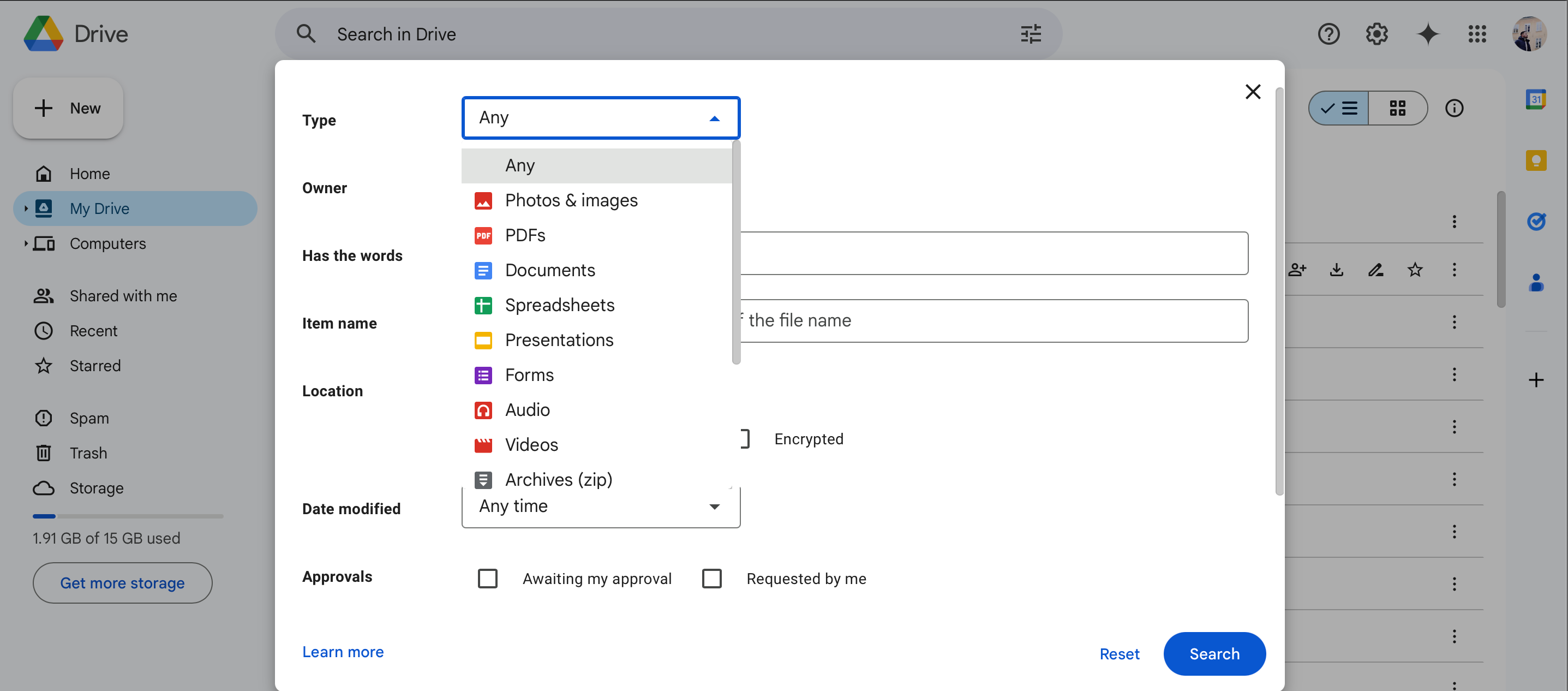Select Any time from date dropdown
The image size is (1568, 691).
click(600, 506)
